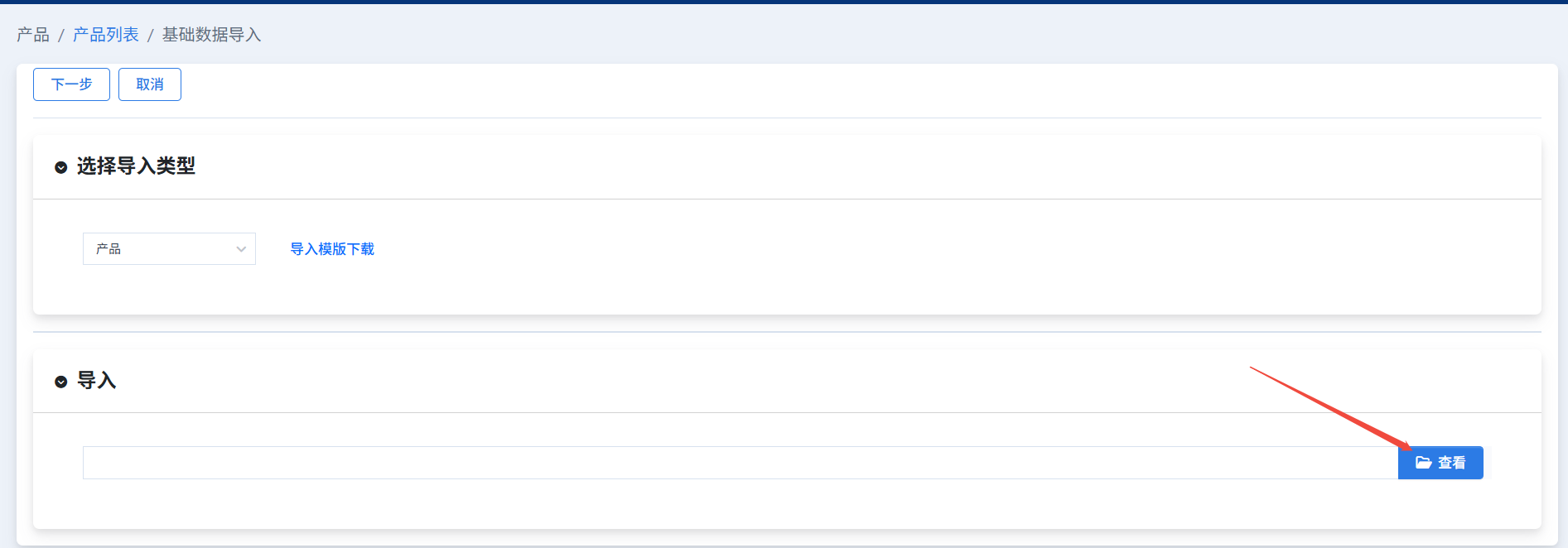Click the dropdown chevron arrow beside 产品
The width and height of the screenshot is (1568, 548).
click(241, 249)
